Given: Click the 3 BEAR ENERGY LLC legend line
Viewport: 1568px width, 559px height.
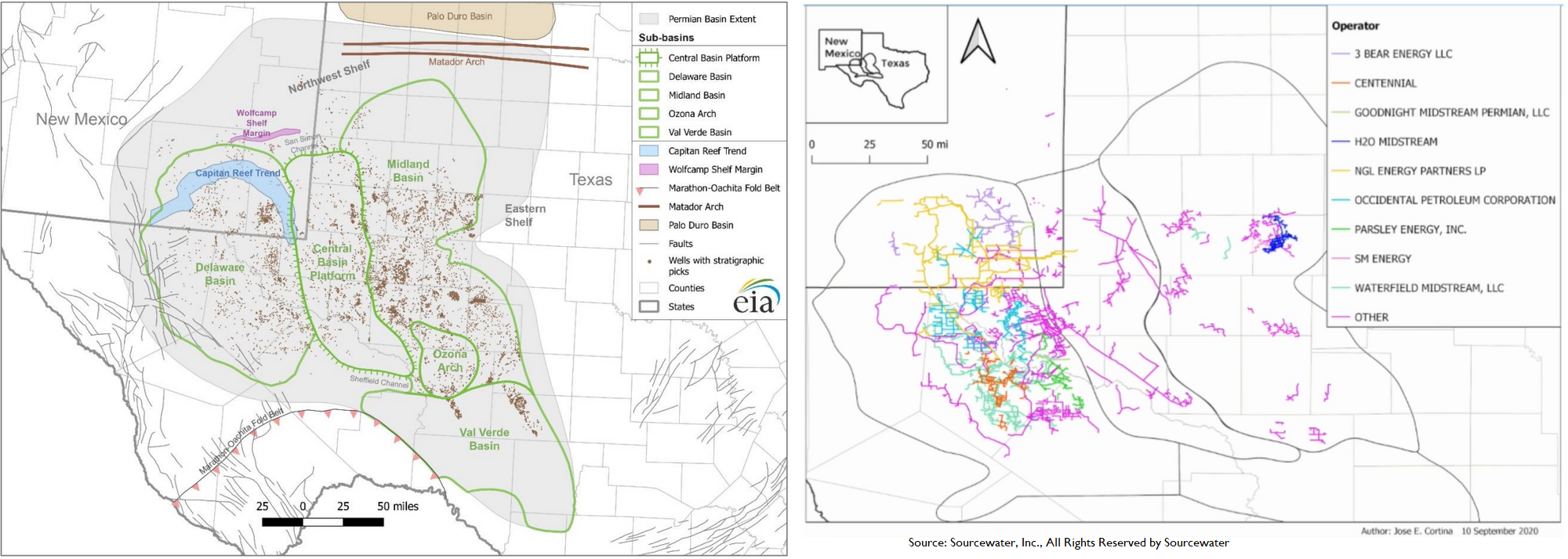Looking at the screenshot, I should pos(1340,54).
